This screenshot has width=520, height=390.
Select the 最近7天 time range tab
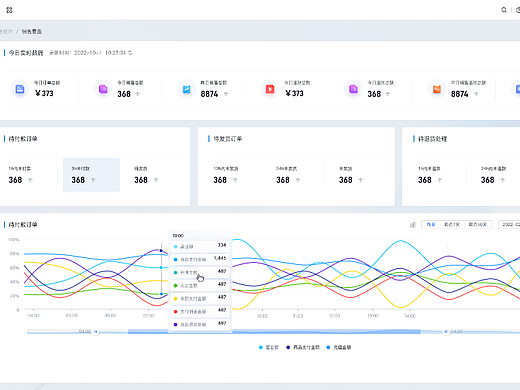coord(452,225)
